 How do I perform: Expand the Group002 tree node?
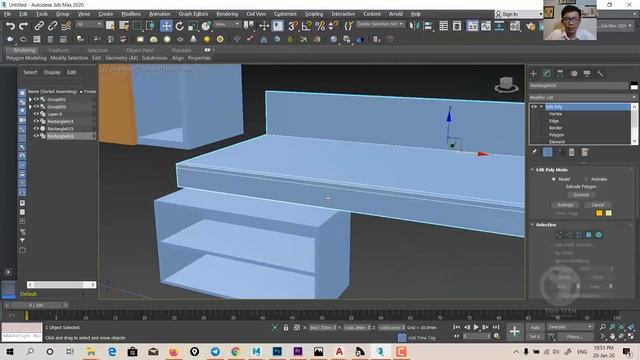[x=30, y=107]
